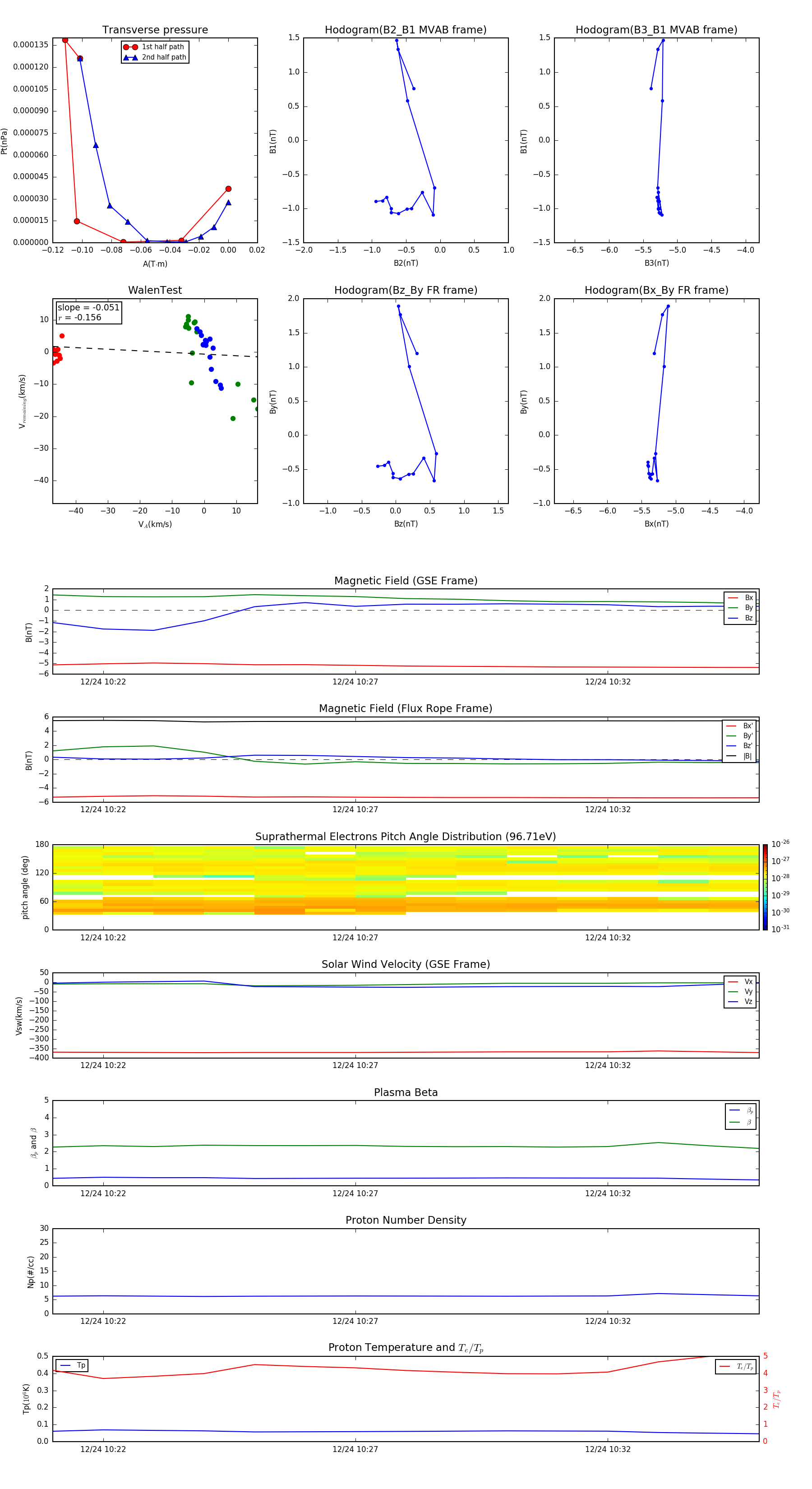The height and width of the screenshot is (1489, 812).
Task: Click the 'pitch angle (deg)' axis label
Action: point(25,887)
